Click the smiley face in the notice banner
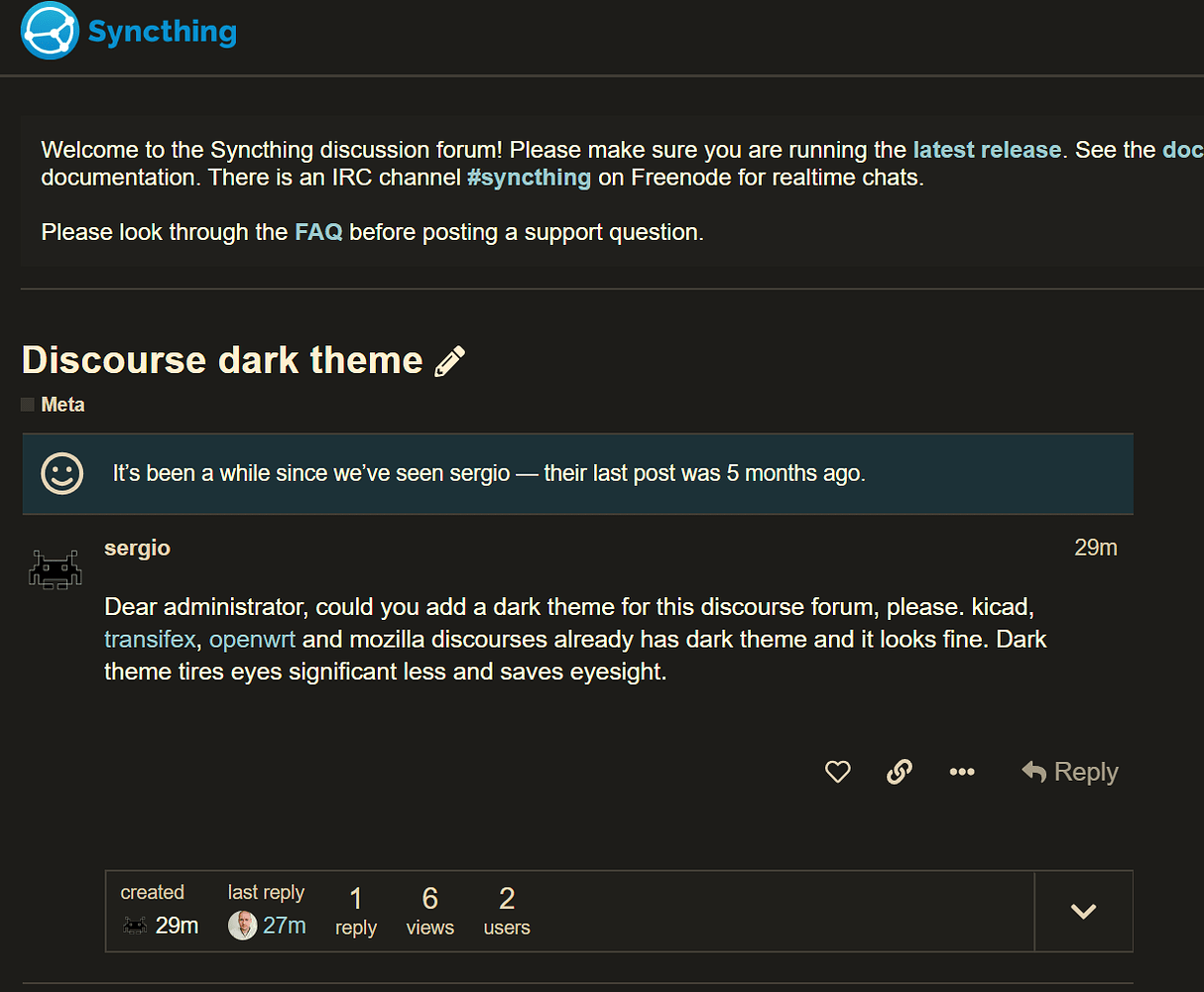The width and height of the screenshot is (1204, 992). (x=61, y=473)
